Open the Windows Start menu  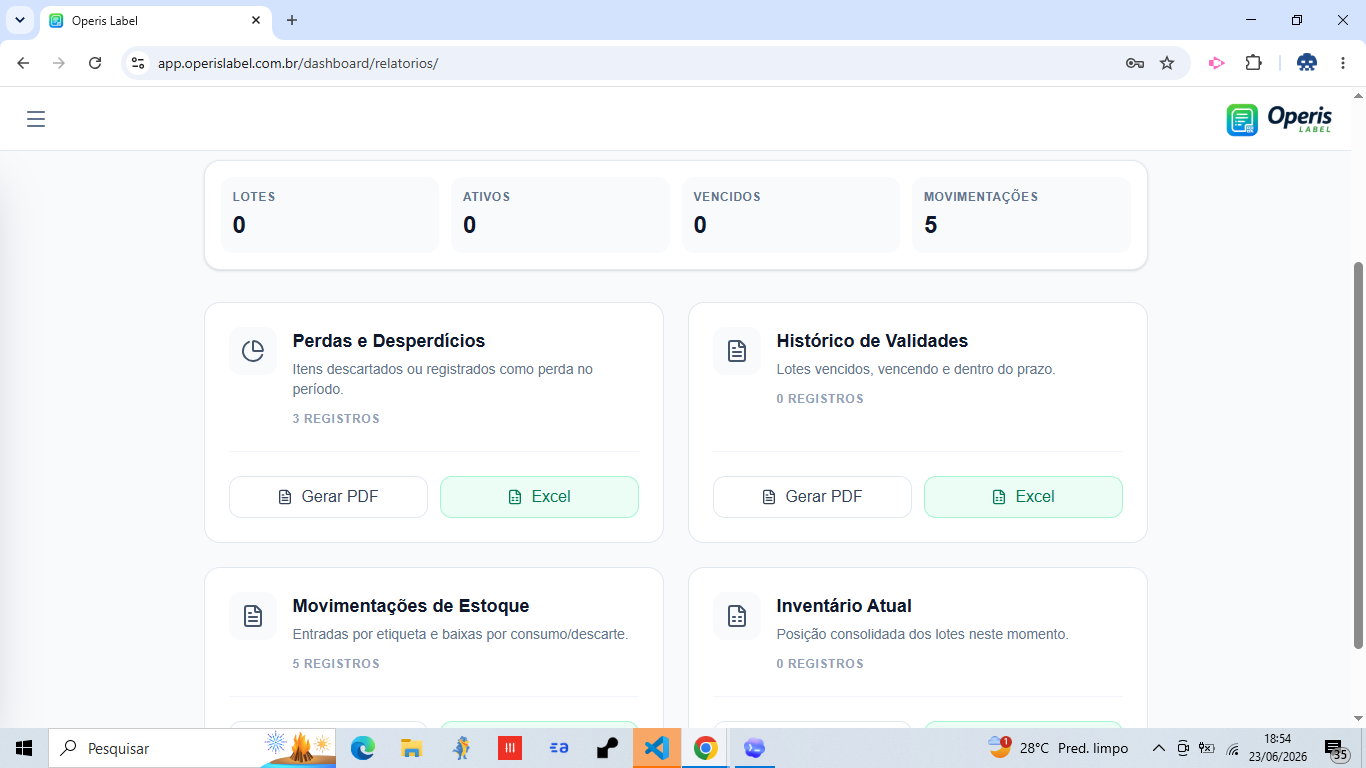point(24,748)
